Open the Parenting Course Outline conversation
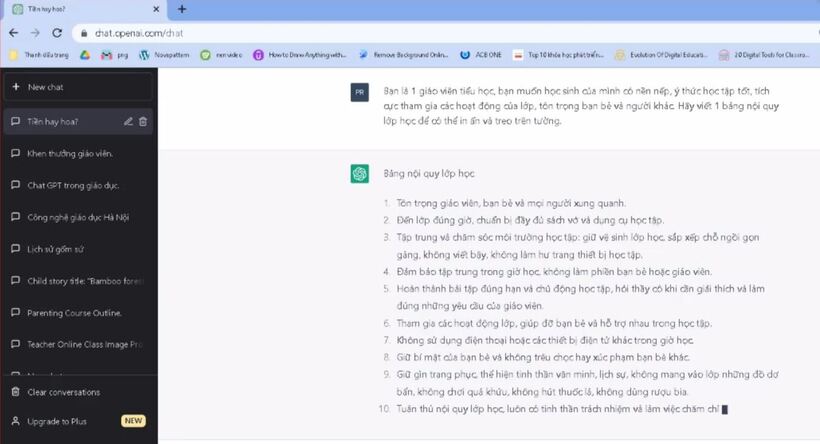 [78, 312]
